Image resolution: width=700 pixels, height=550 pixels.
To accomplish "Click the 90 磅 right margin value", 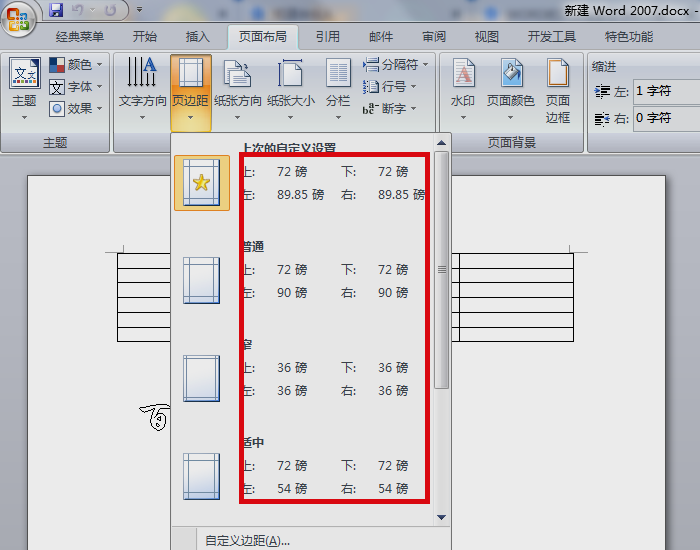I will pos(393,293).
